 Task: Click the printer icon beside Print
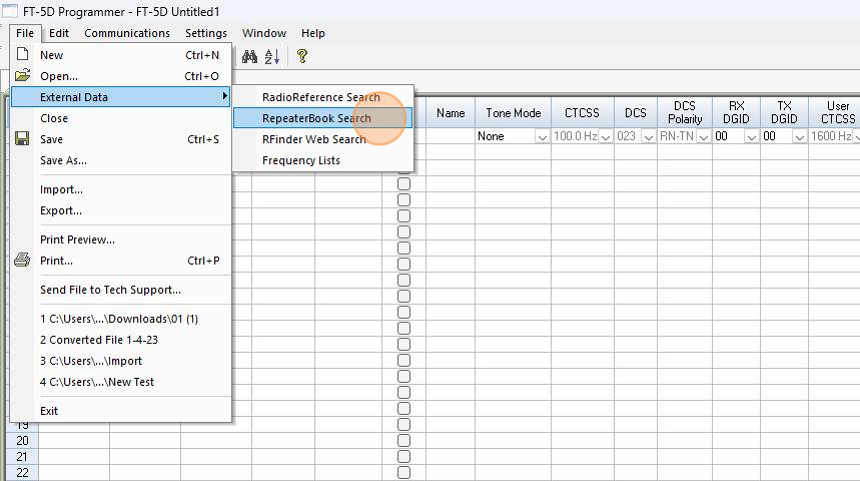coord(22,260)
